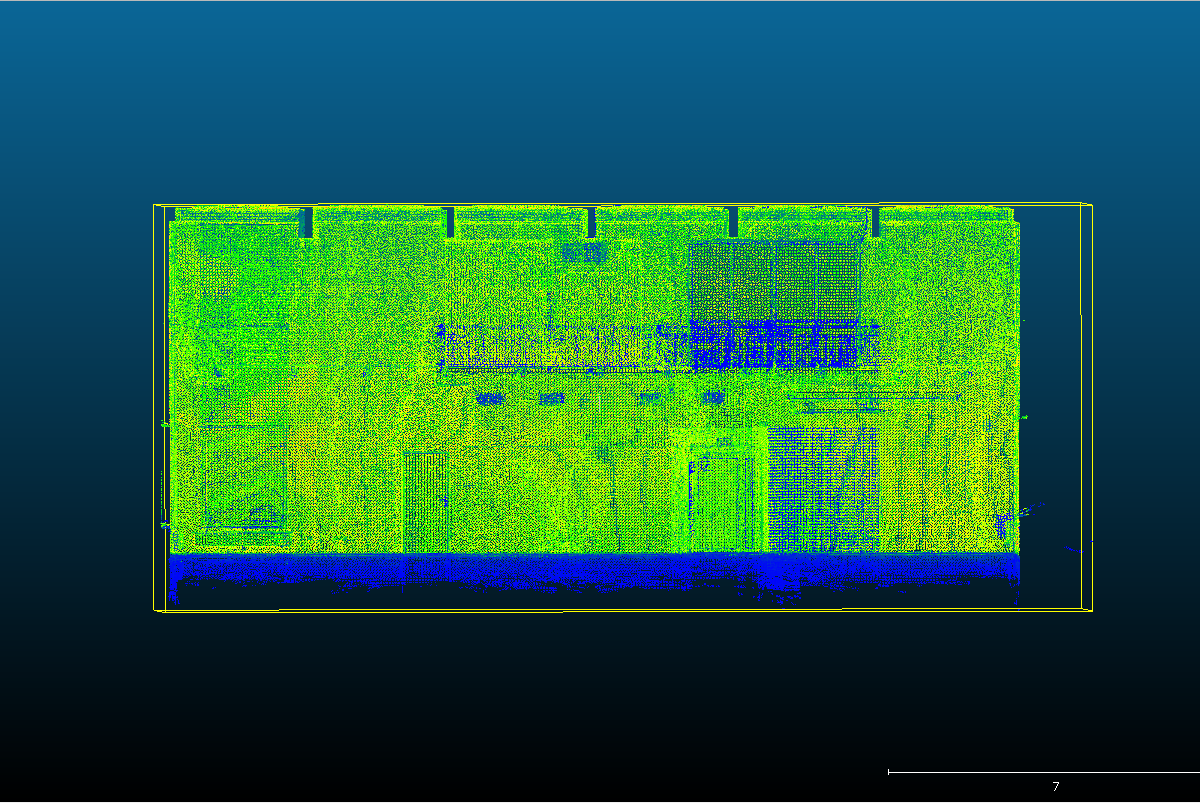Image resolution: width=1200 pixels, height=803 pixels.
Task: Click the leftmost dark notch on roofline
Action: click(x=306, y=222)
